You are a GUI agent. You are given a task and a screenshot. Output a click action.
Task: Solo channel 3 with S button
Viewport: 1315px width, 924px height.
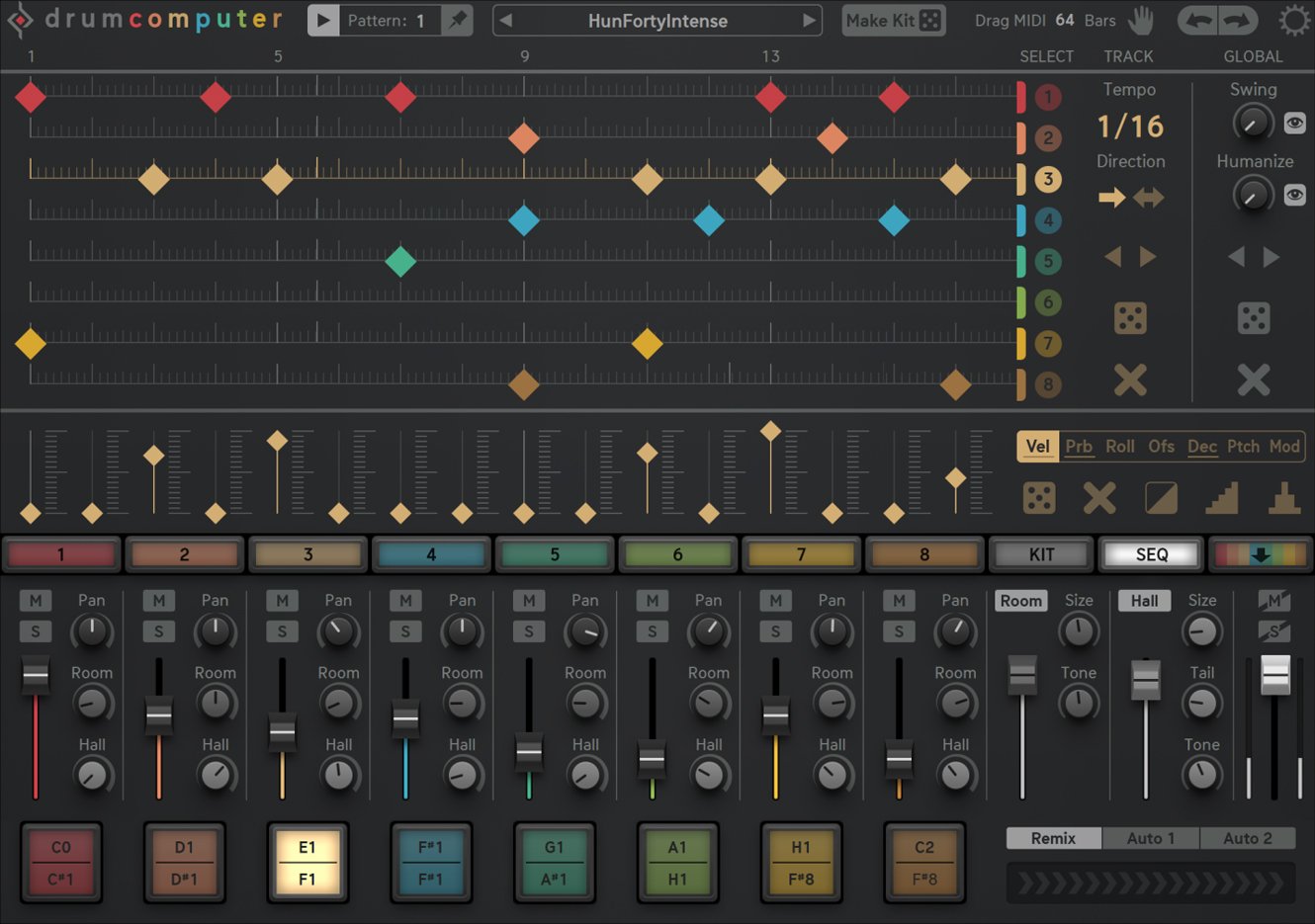[x=282, y=631]
